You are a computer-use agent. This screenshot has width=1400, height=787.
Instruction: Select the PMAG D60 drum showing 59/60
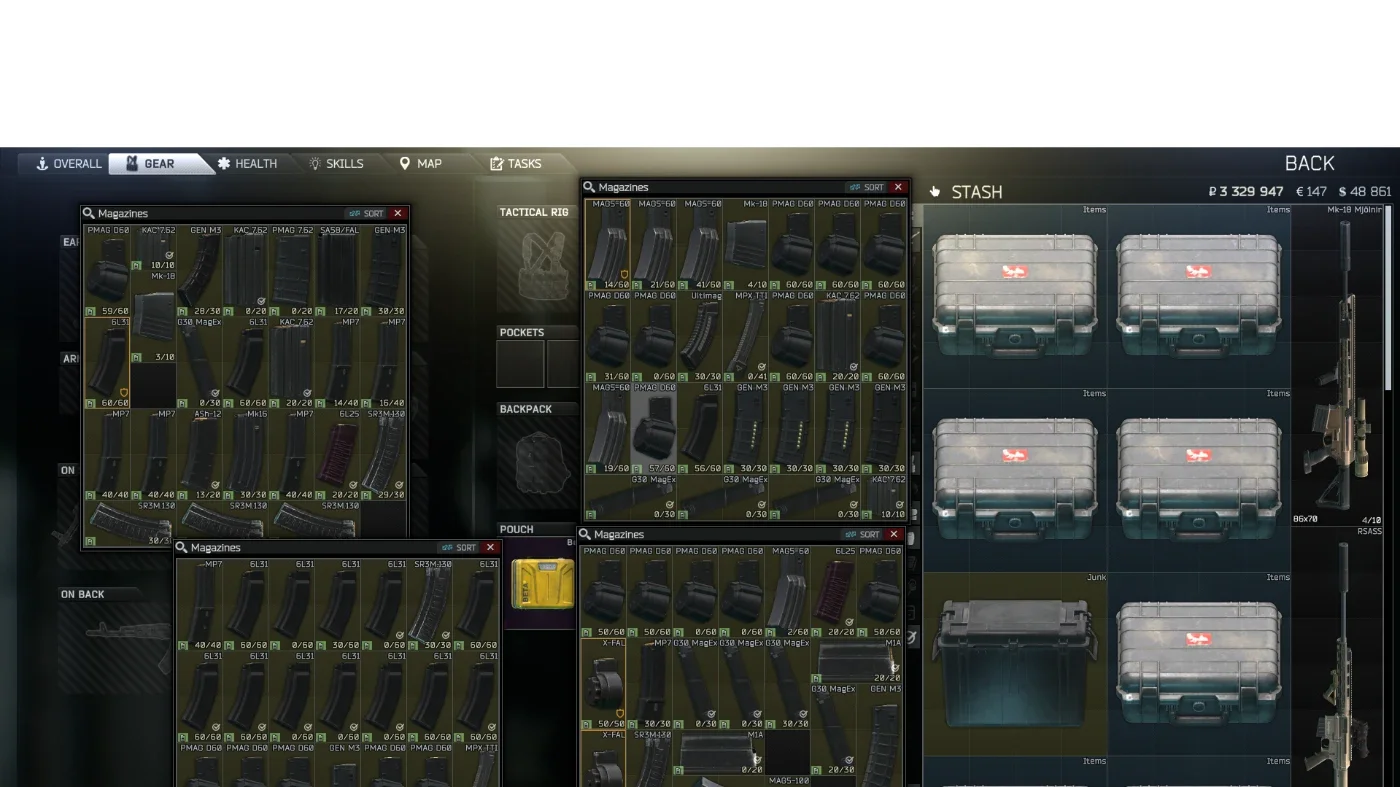[x=108, y=271]
